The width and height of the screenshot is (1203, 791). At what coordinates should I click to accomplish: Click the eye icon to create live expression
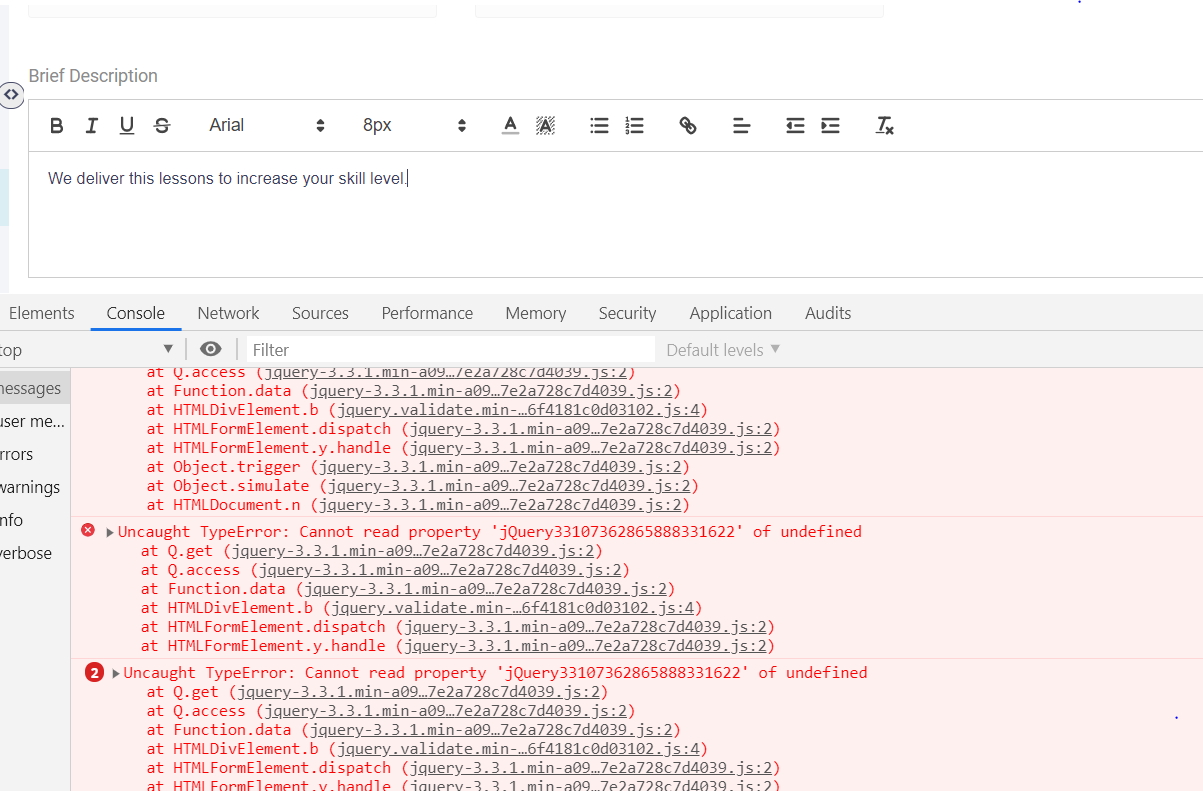tap(210, 349)
